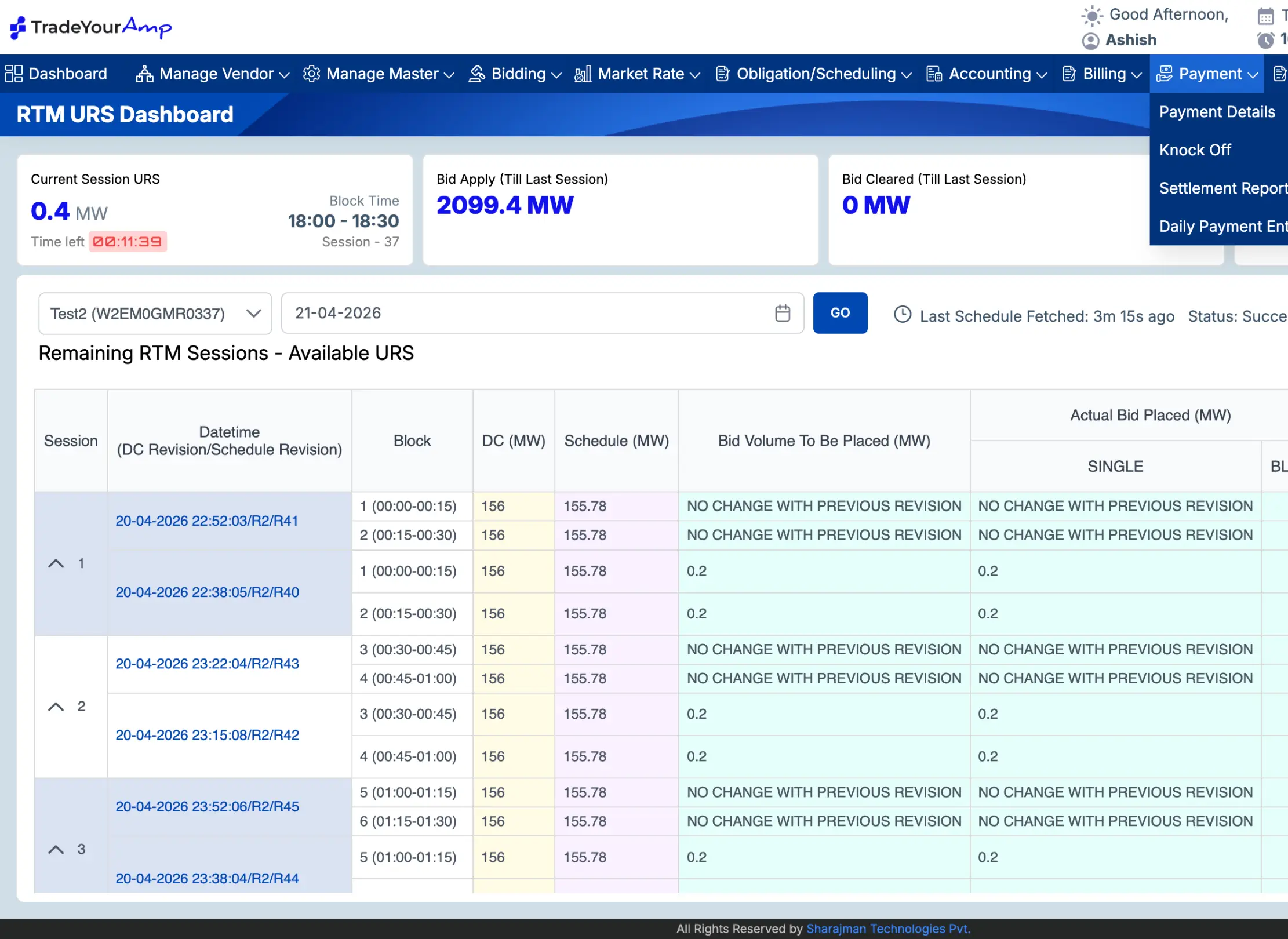Collapse session 2 row chevron
The width and height of the screenshot is (1288, 939).
click(56, 707)
